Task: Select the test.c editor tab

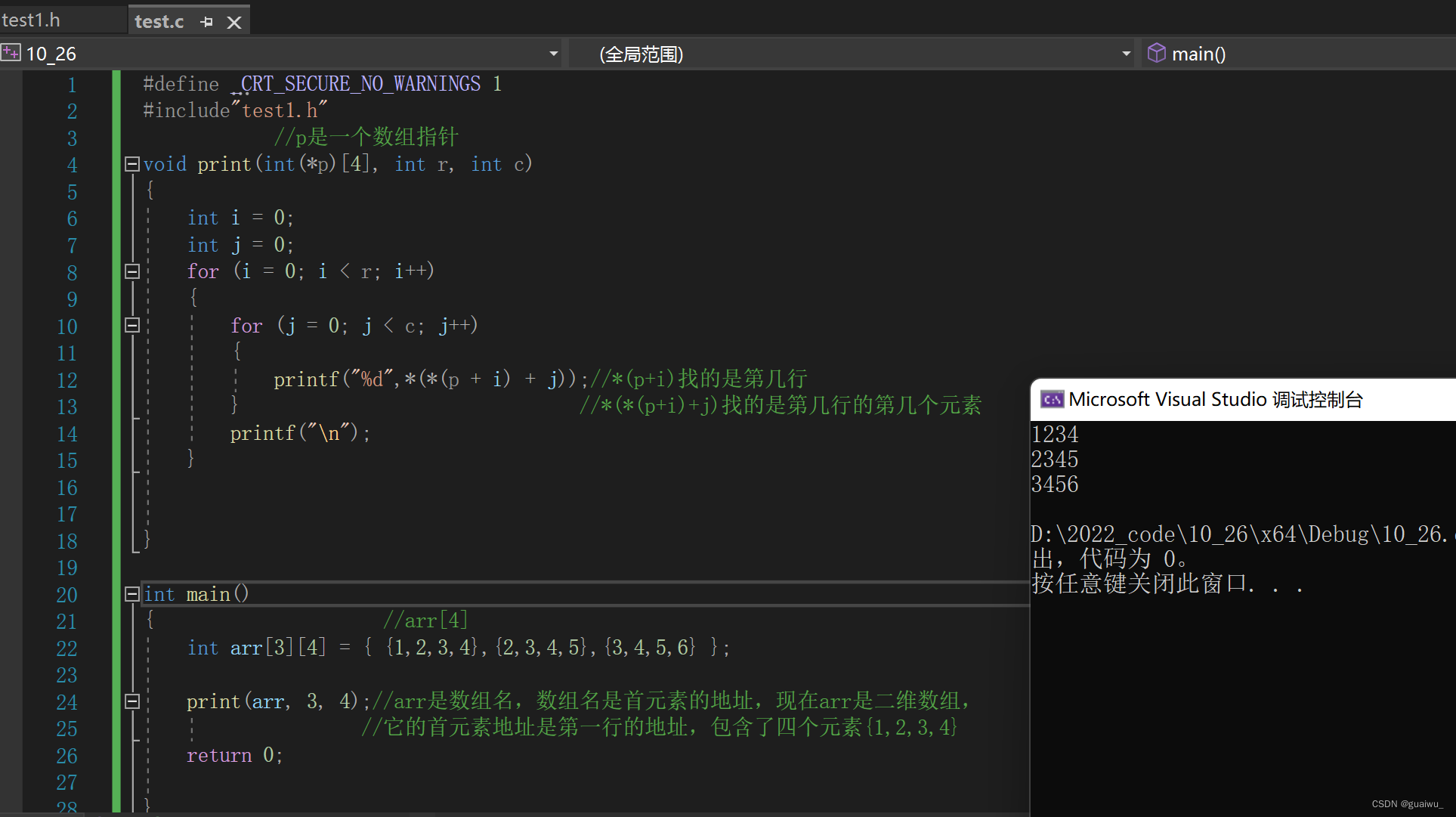Action: [159, 22]
